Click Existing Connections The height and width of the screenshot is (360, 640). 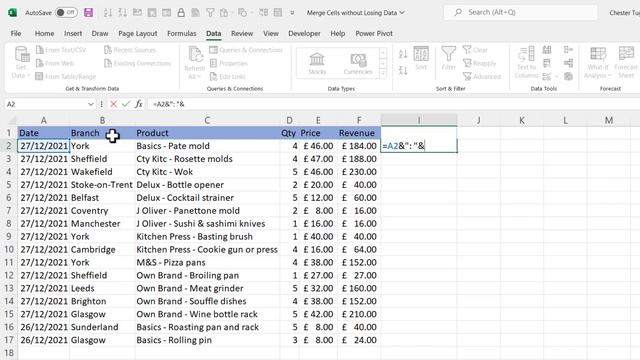pos(138,63)
